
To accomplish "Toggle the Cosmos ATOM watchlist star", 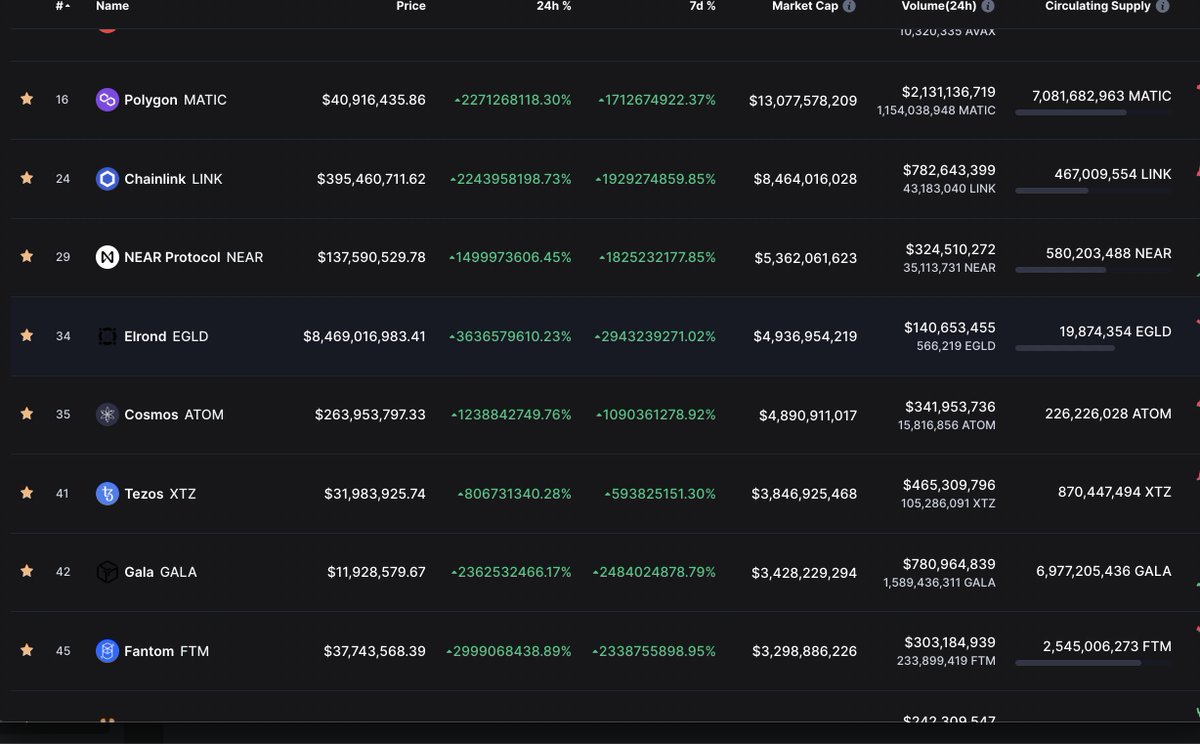I will tap(27, 413).
